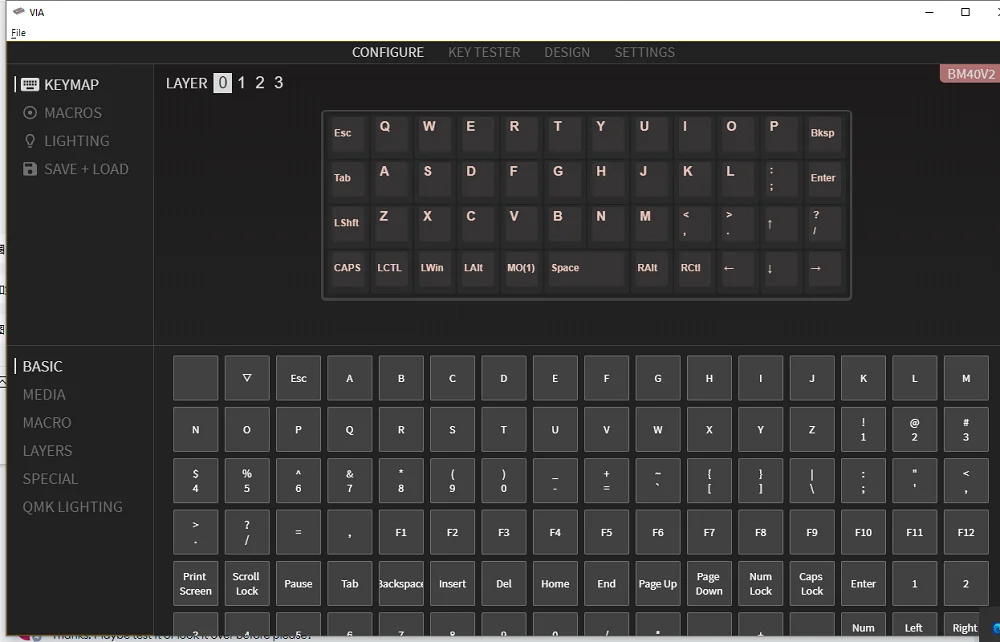Switch to the Configure tab

click(x=388, y=52)
